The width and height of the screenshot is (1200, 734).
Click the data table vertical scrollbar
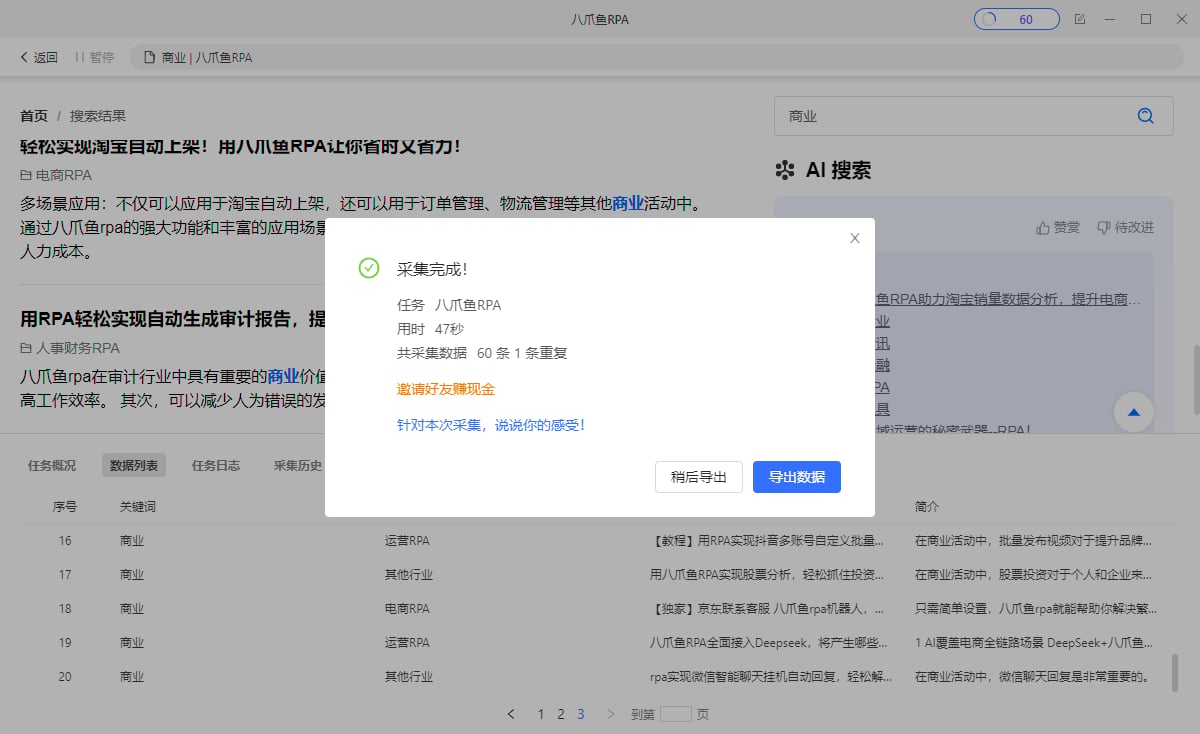click(x=1174, y=674)
